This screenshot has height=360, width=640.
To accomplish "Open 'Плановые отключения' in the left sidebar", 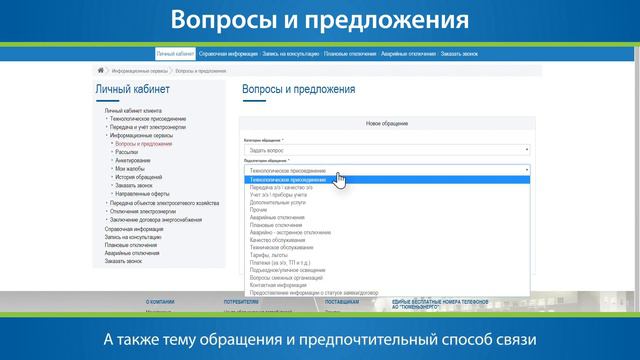I will pos(131,245).
